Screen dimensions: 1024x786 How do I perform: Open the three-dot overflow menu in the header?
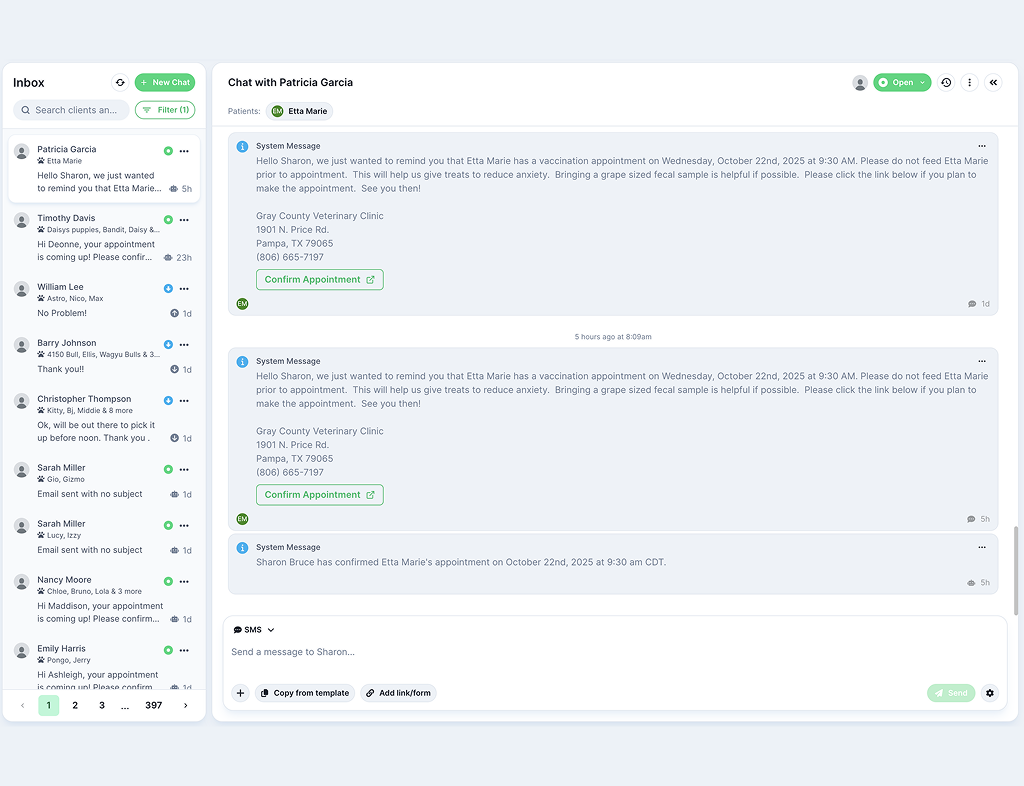click(969, 83)
